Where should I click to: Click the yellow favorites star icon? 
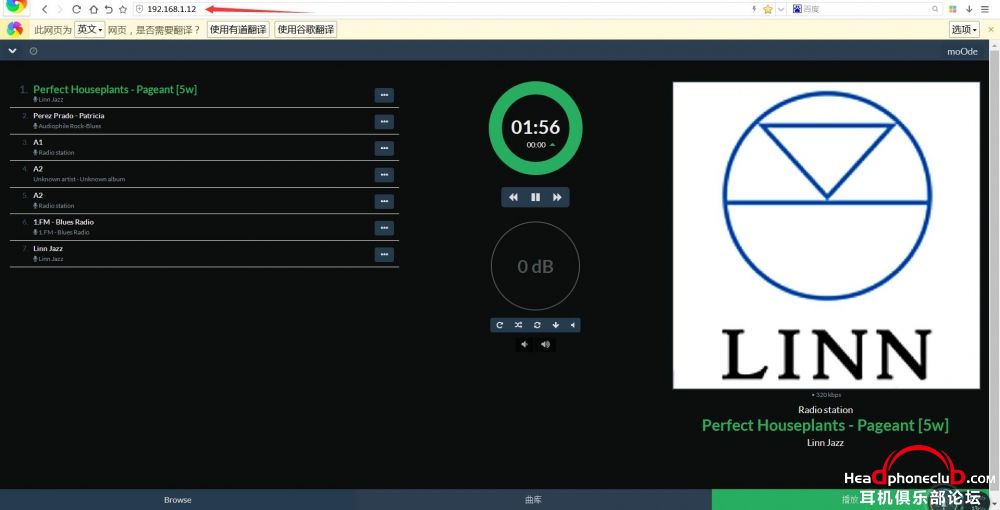(x=768, y=9)
